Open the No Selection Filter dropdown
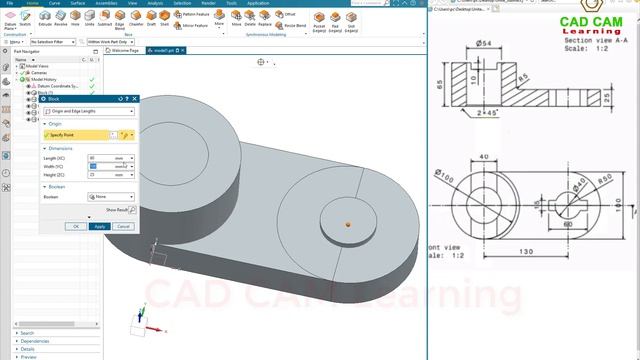 pyautogui.click(x=53, y=42)
